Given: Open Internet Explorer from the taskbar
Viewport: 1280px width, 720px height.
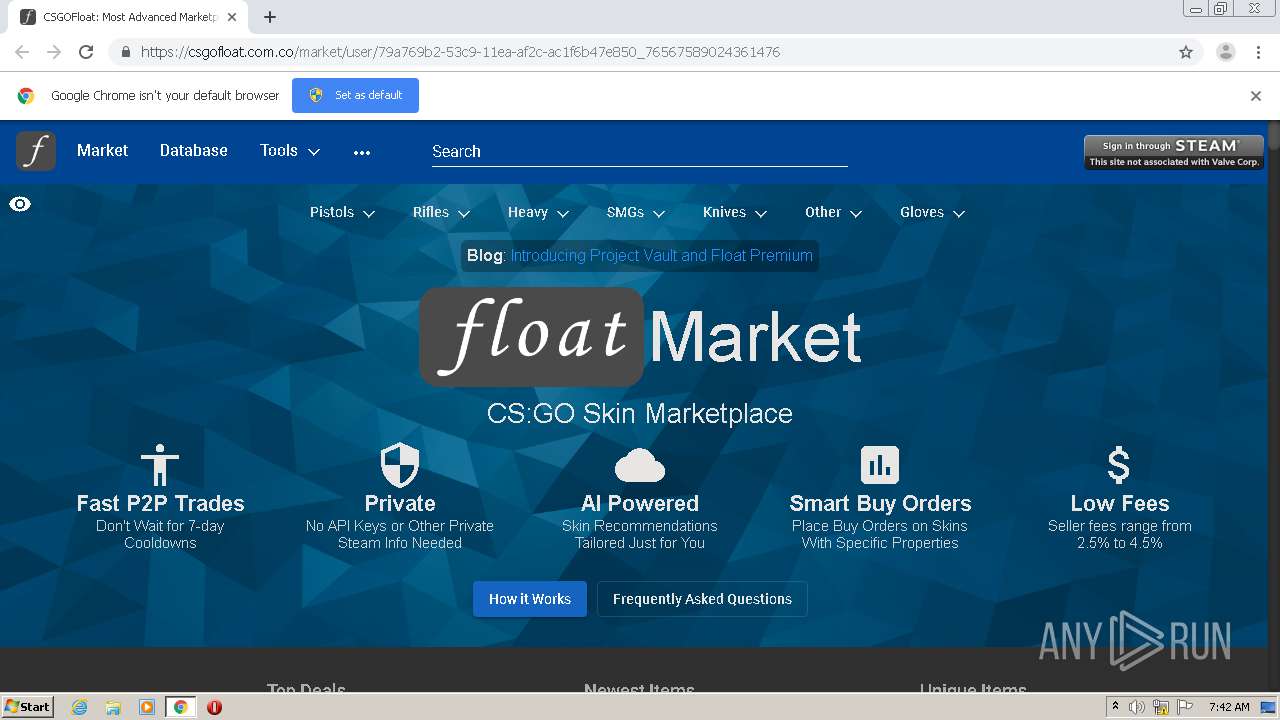Looking at the screenshot, I should [79, 707].
